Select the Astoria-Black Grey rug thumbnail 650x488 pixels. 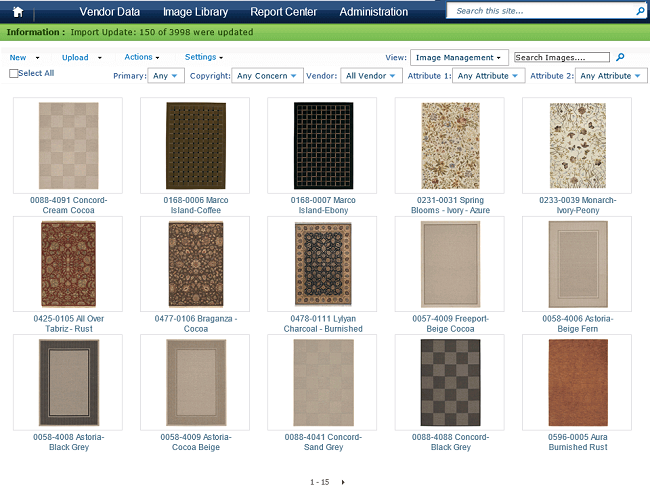click(68, 382)
